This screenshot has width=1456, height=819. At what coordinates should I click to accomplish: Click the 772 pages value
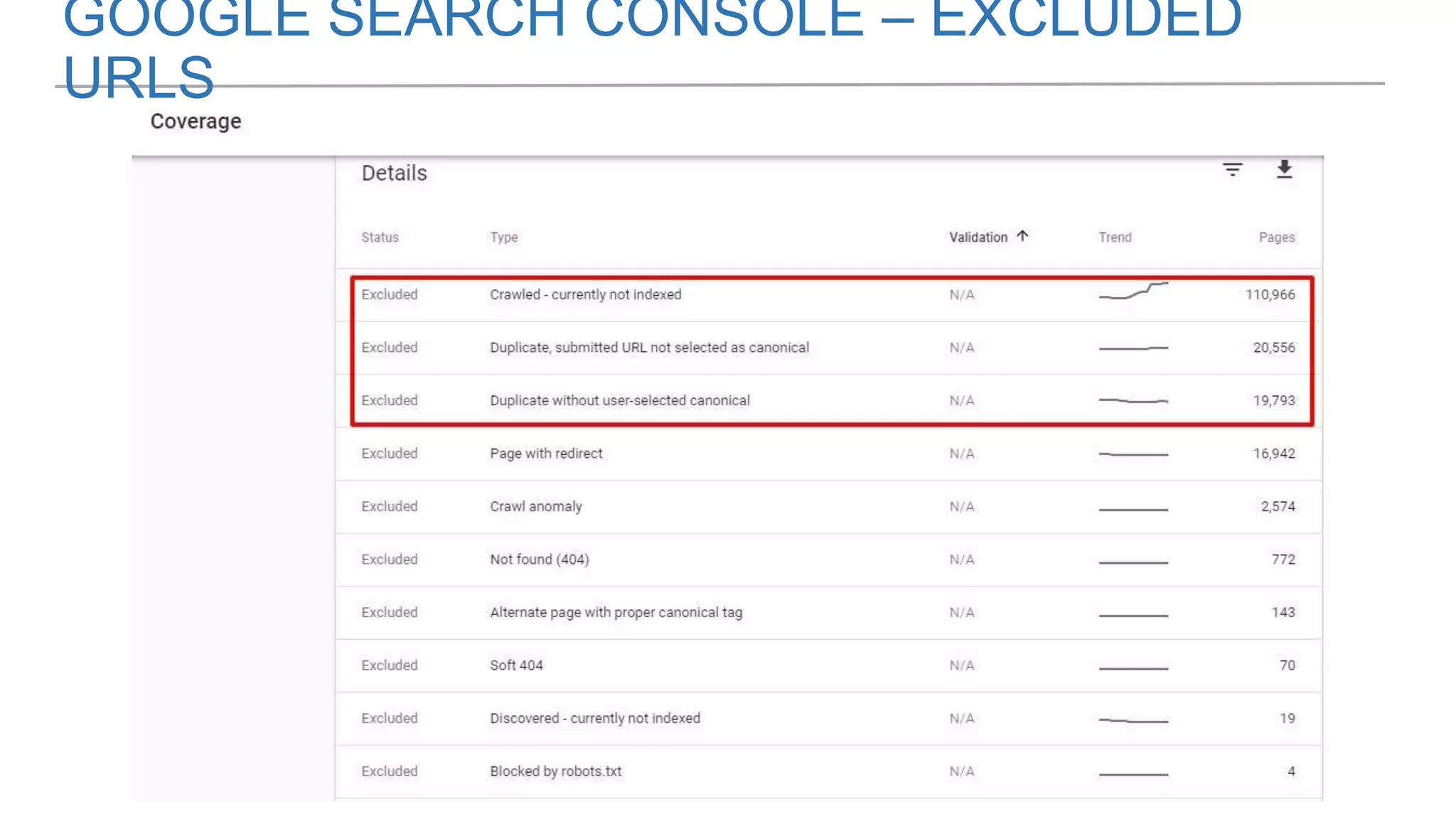tap(1283, 560)
